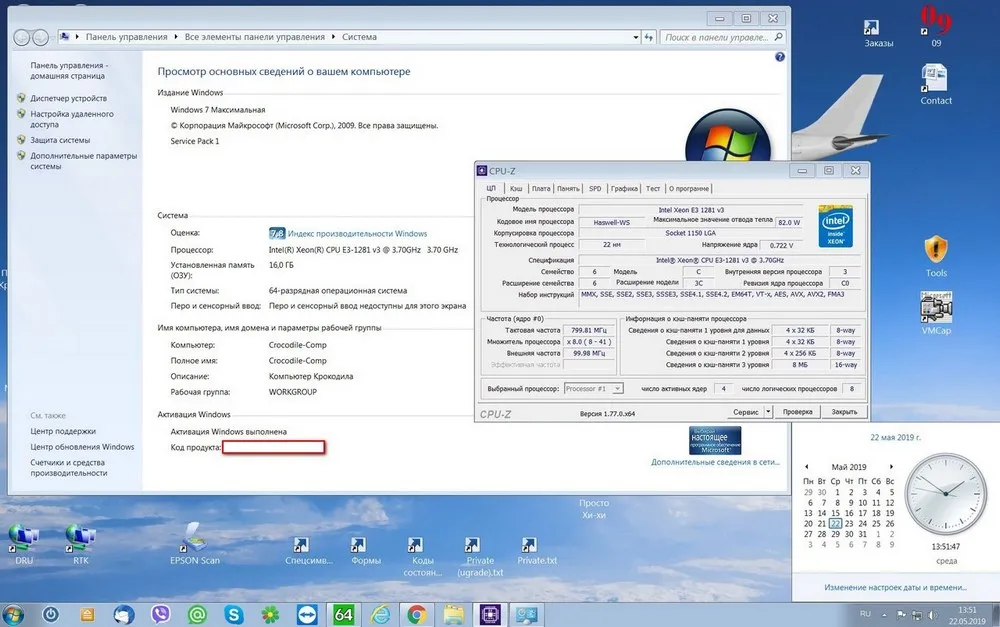
Task: Open Счетчики и средства производительности link
Action: point(68,468)
